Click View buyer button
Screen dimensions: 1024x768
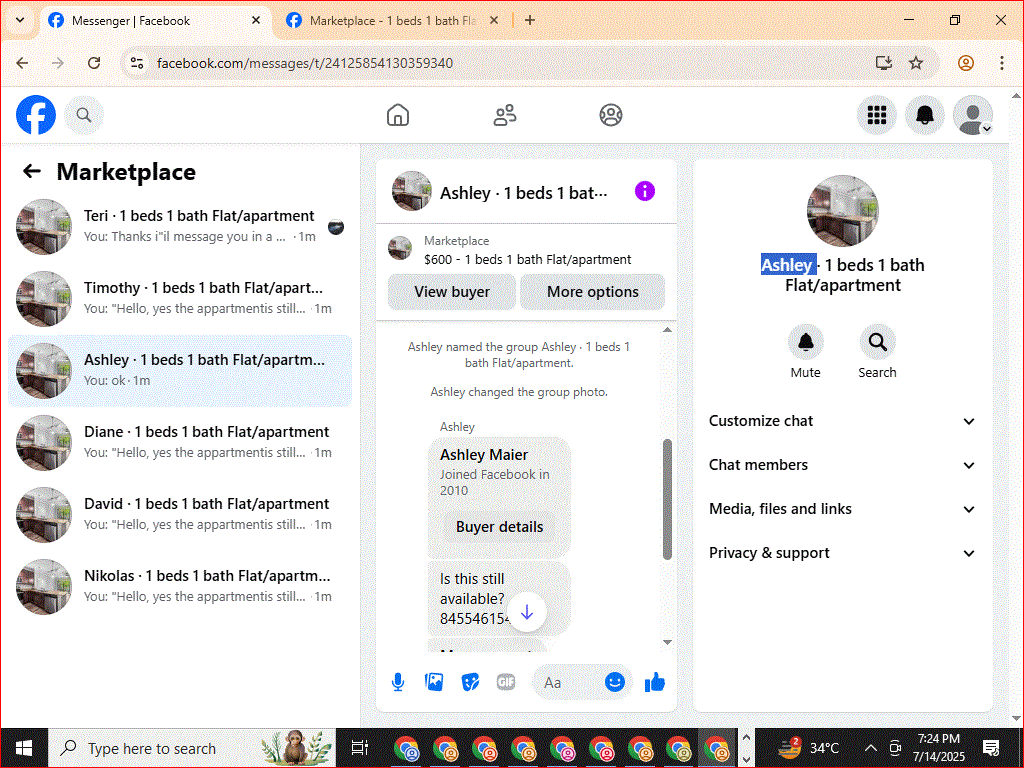452,292
